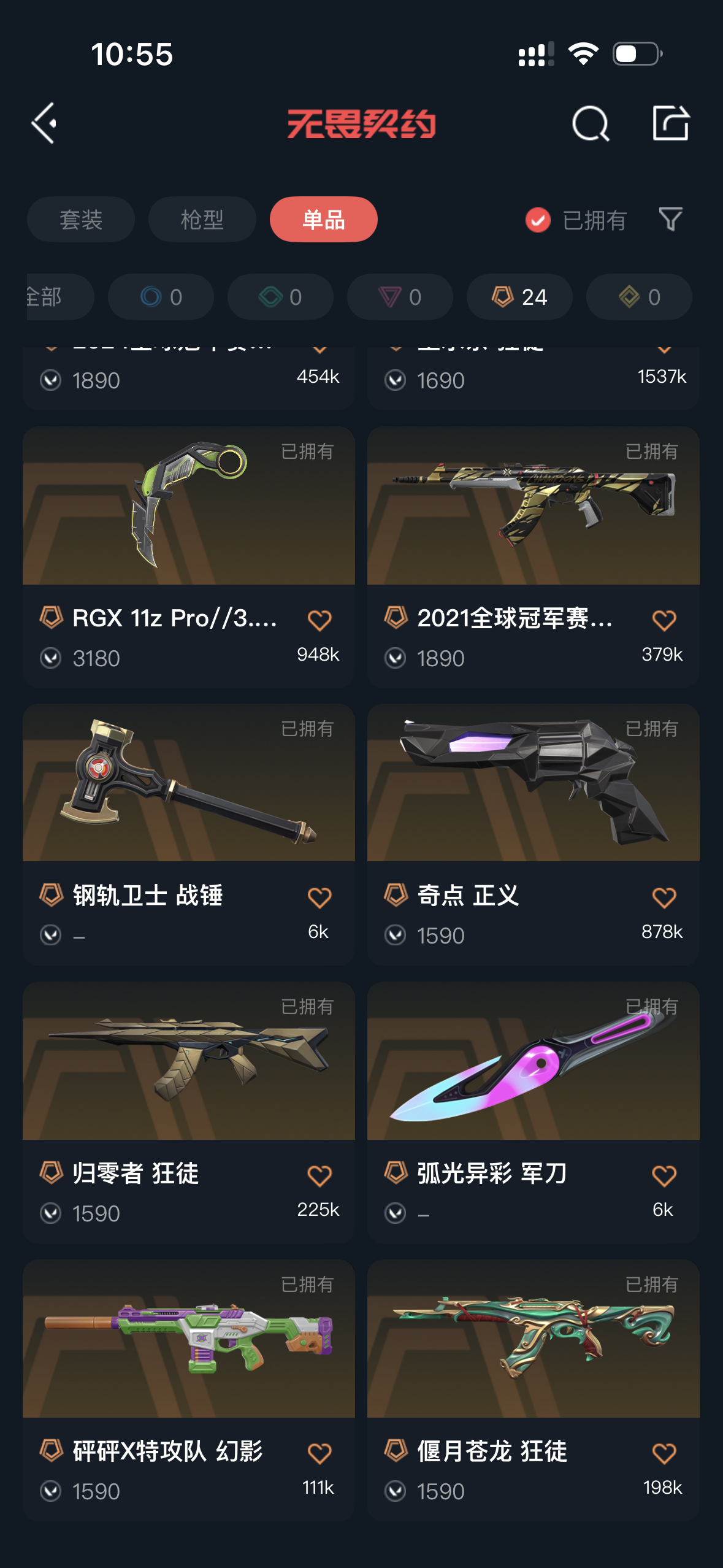Switch to the 套装 tab
Screen dimensions: 723x1568
[81, 219]
